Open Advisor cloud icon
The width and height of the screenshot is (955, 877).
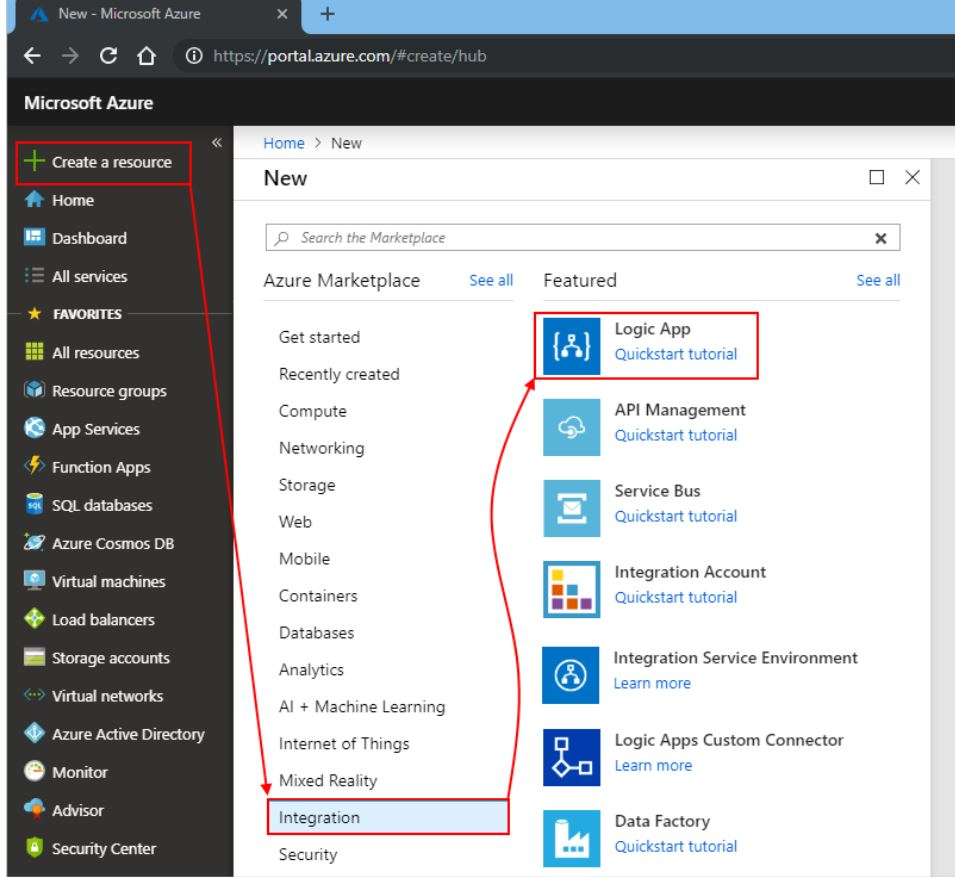(34, 809)
